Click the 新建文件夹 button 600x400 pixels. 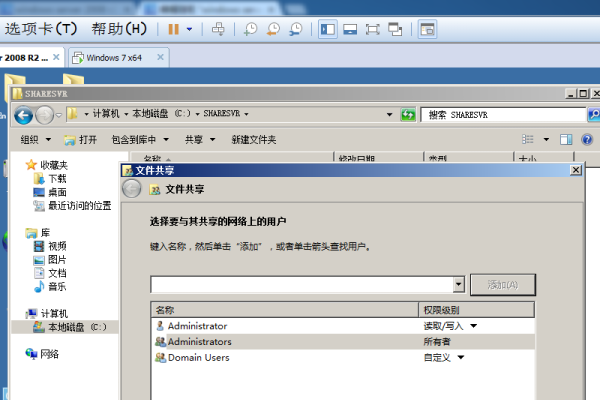pos(254,140)
